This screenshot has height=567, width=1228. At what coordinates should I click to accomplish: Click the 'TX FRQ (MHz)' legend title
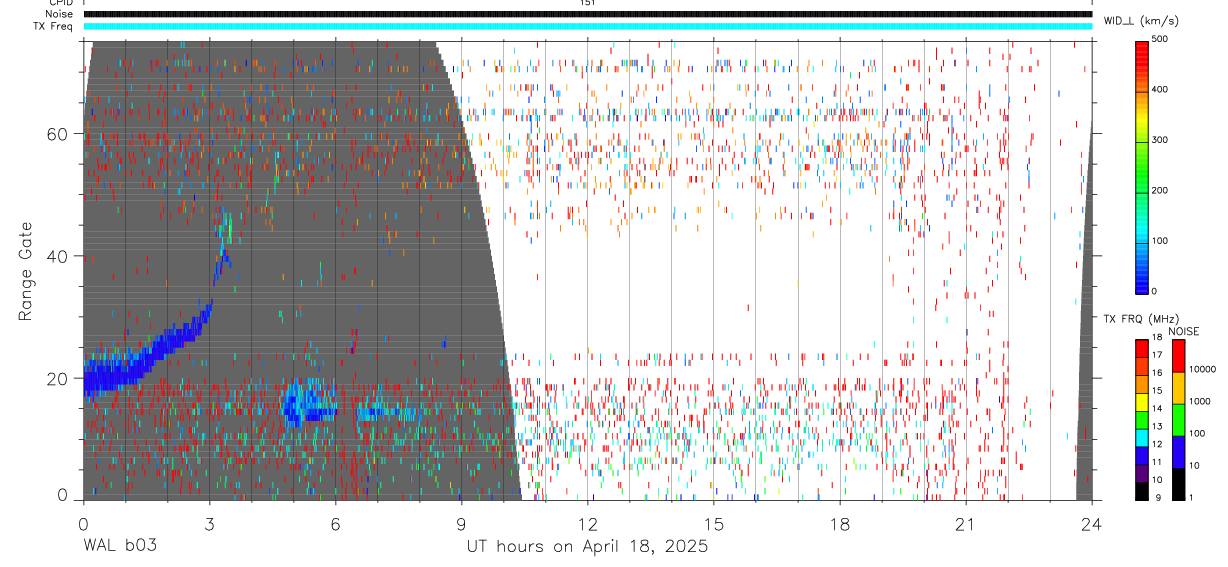[1139, 319]
